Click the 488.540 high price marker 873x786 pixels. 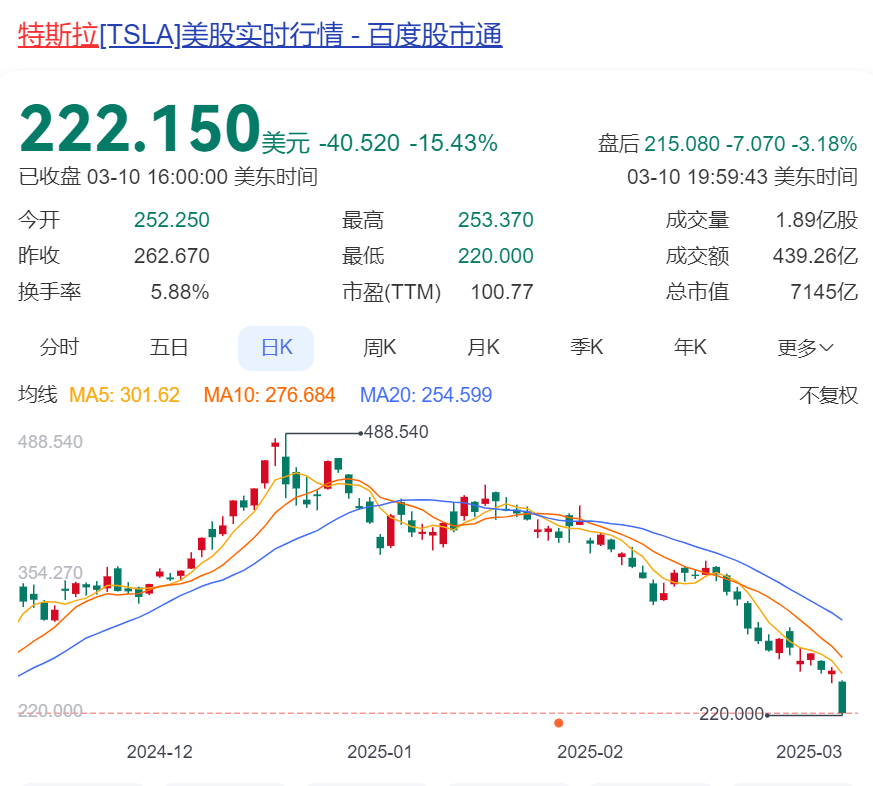[x=396, y=432]
